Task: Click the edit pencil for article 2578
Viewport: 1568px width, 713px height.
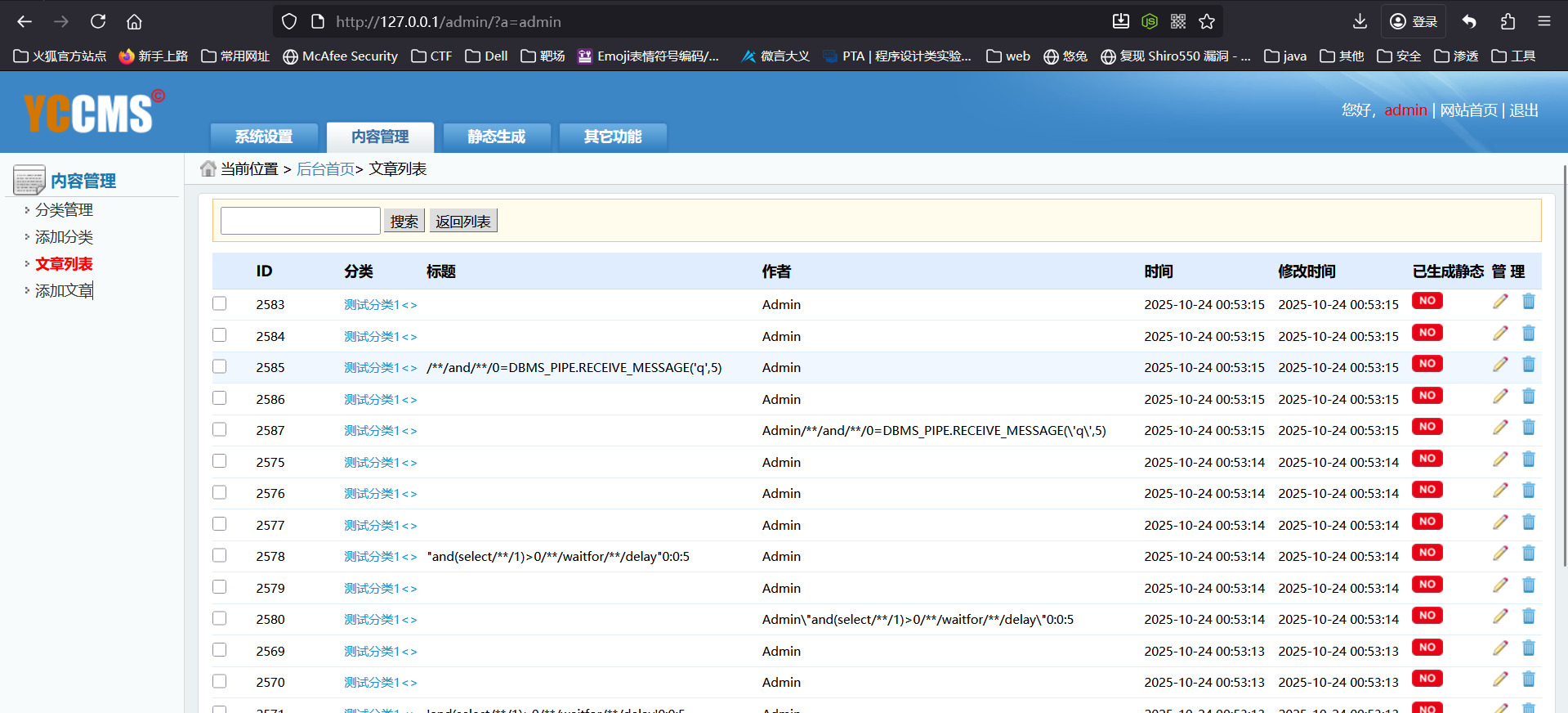Action: tap(1499, 554)
